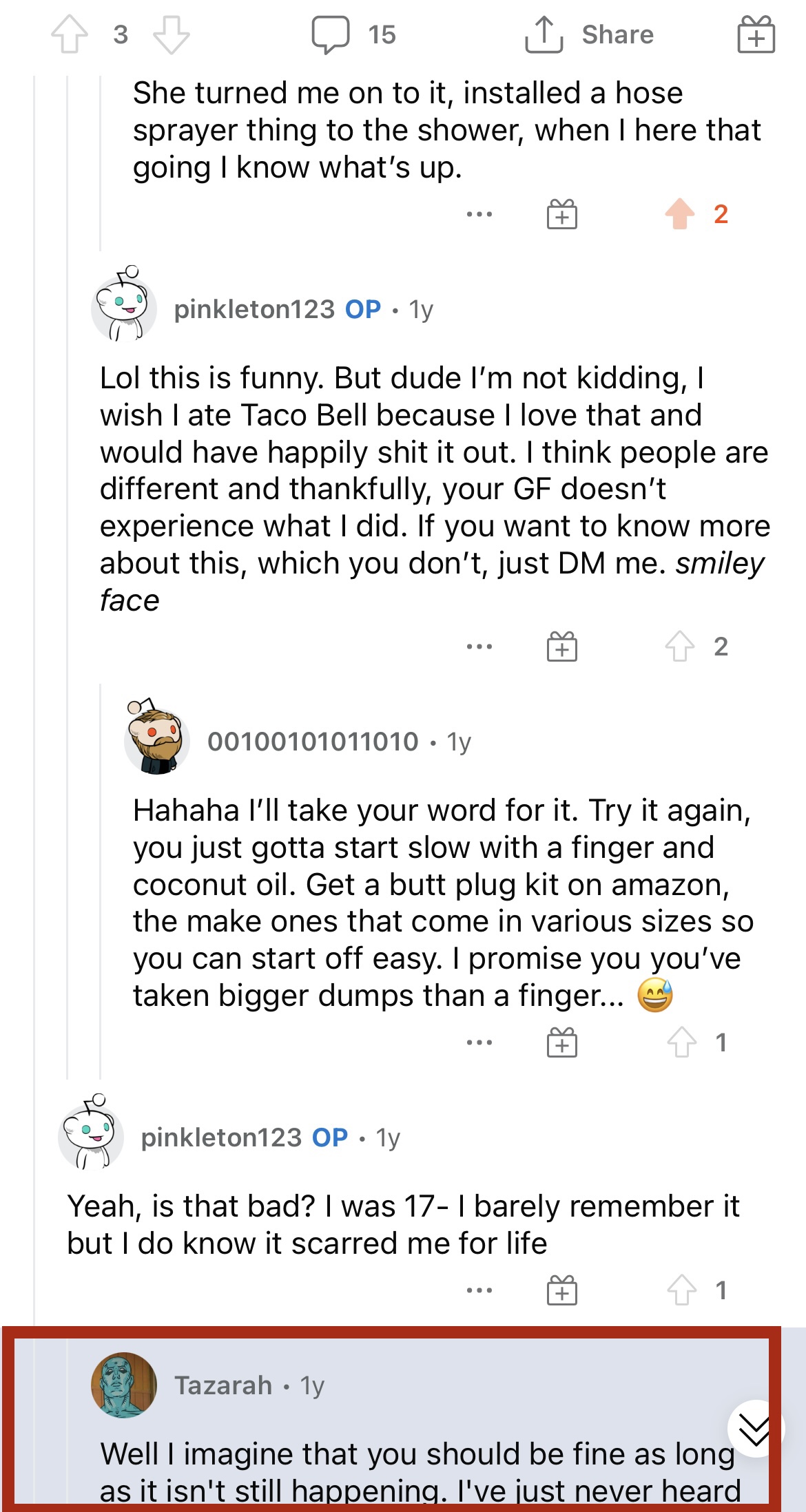The width and height of the screenshot is (806, 1512).
Task: Upvote the post with 3 points
Action: (70, 34)
